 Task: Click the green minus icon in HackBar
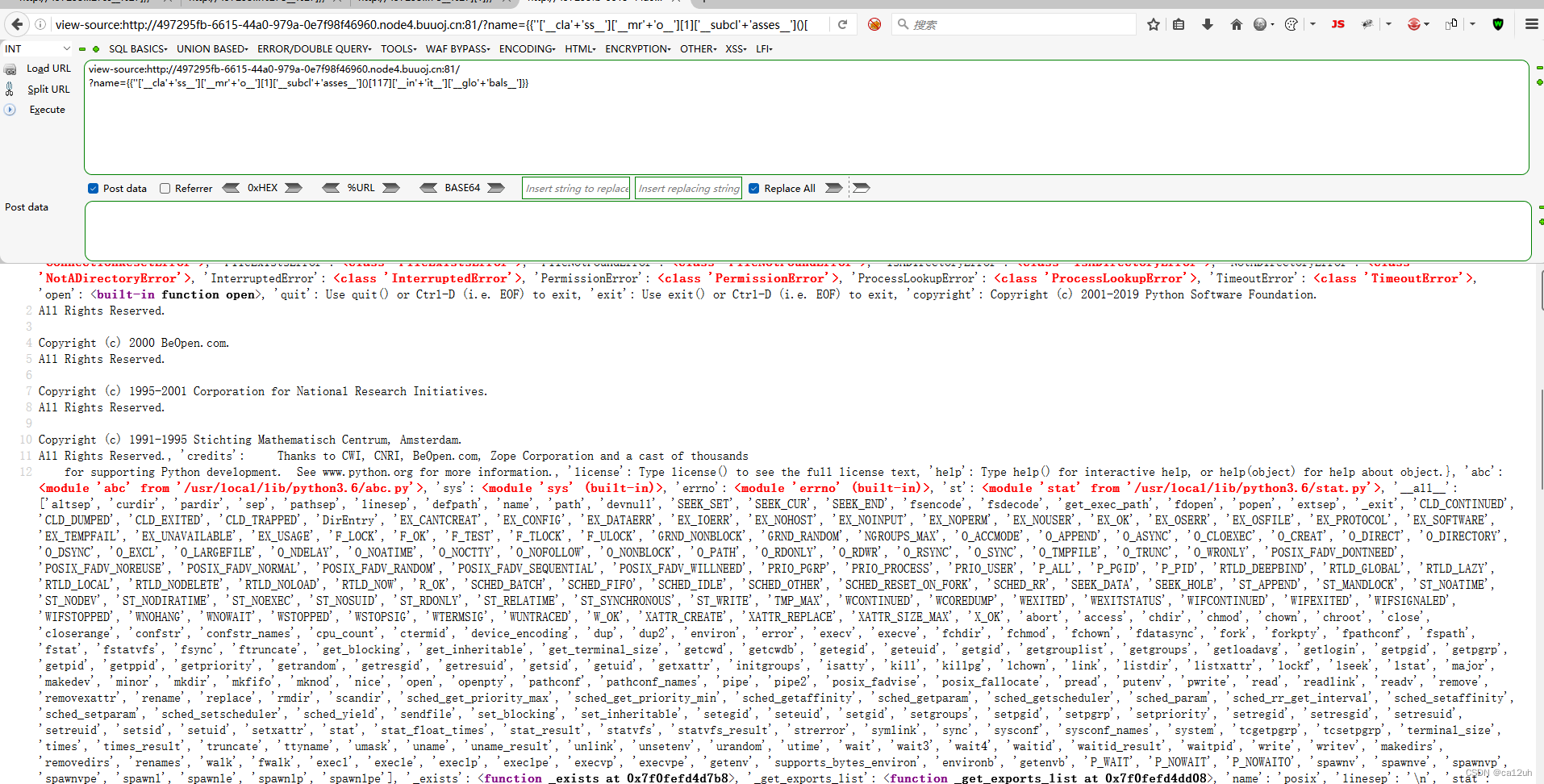82,49
